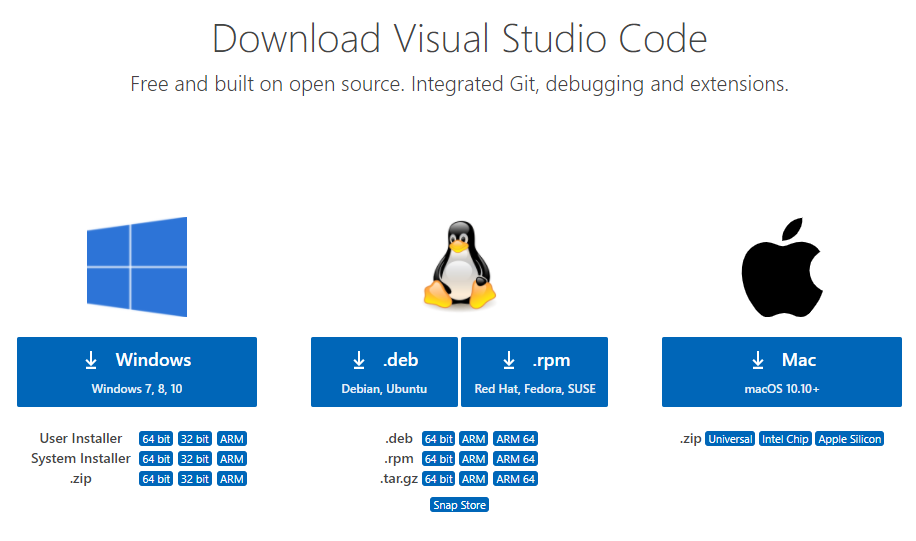Get the Windows User Installer 64 bit
The height and width of the screenshot is (541, 916).
[x=156, y=439]
